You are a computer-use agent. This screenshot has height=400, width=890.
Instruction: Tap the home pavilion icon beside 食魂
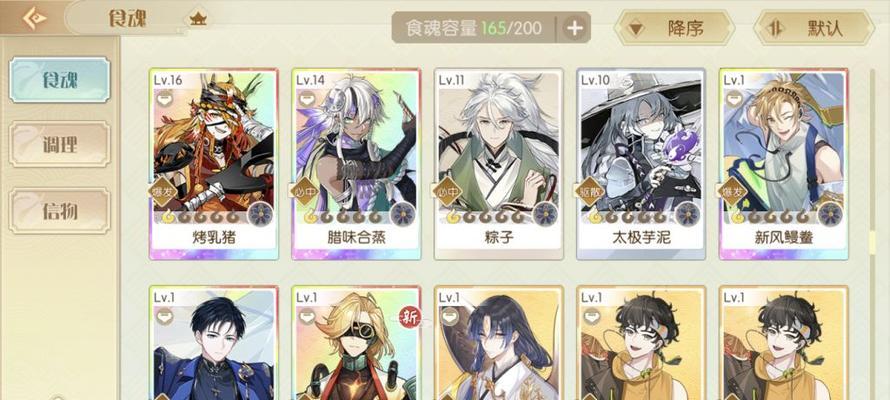[x=198, y=19]
